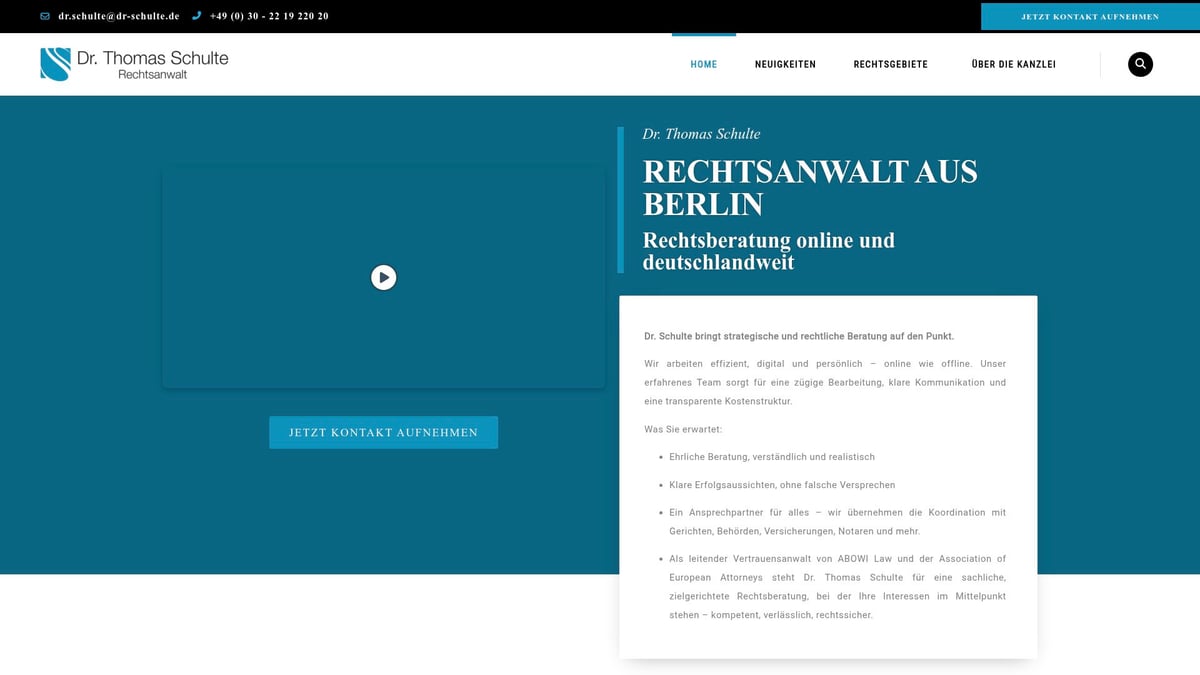The image size is (1200, 675).
Task: Open the search via magnifying glass icon
Action: (x=1140, y=64)
